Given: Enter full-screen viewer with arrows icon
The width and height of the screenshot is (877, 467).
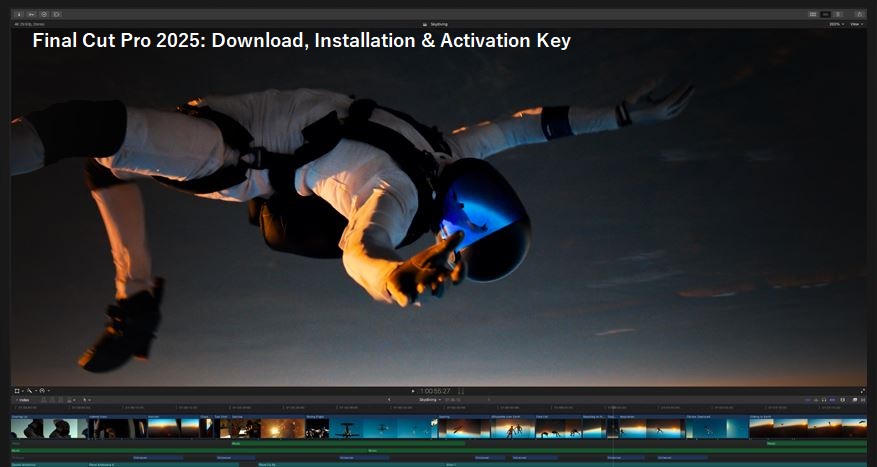Looking at the screenshot, I should point(863,390).
